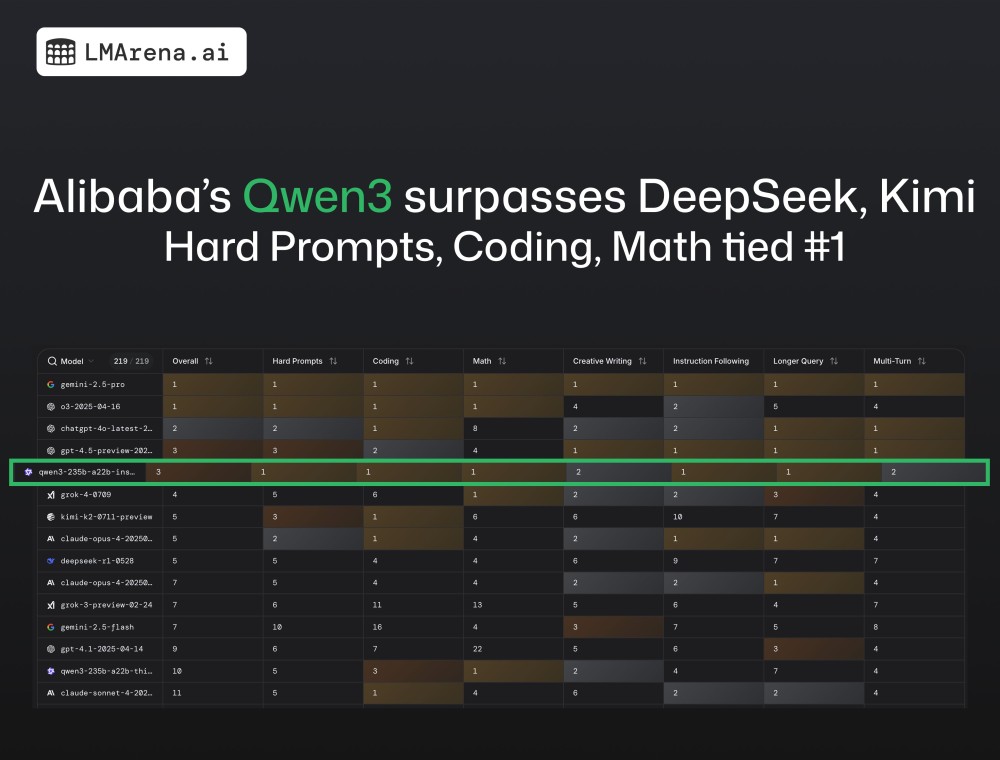Select the Multi-Turn column header
The width and height of the screenshot is (1000, 760).
point(892,361)
